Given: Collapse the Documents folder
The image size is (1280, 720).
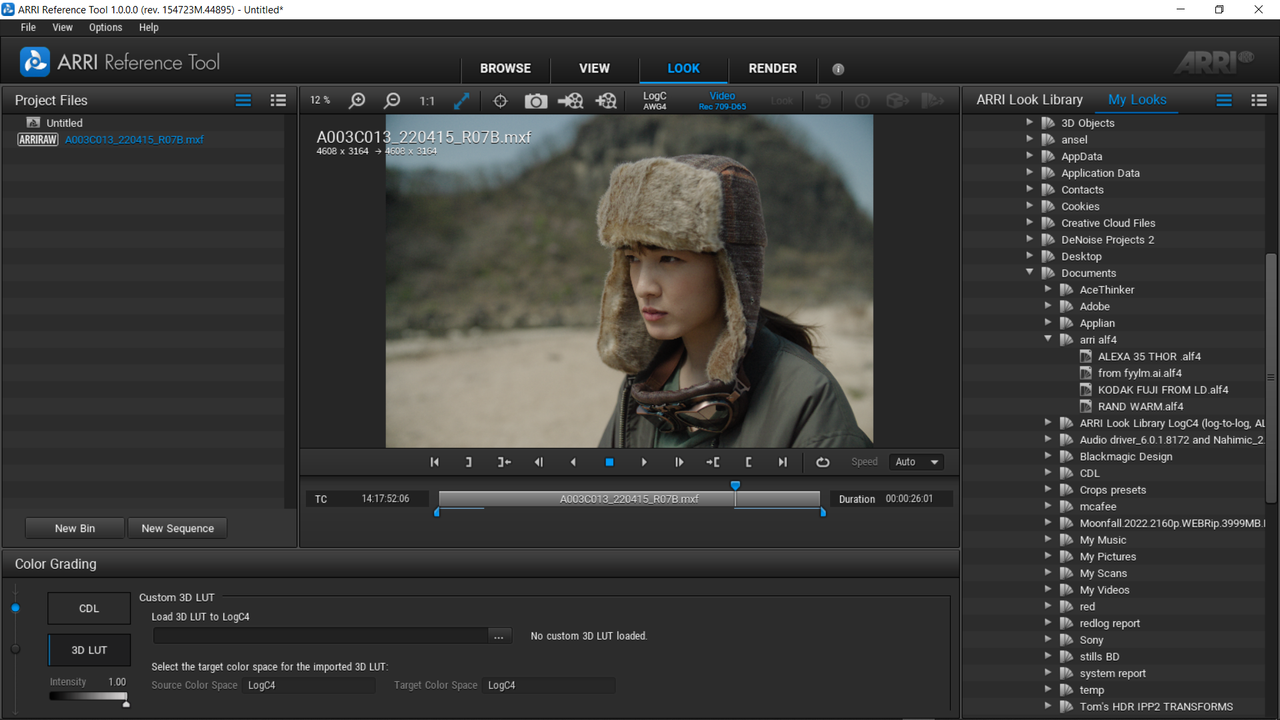Looking at the screenshot, I should (1029, 273).
